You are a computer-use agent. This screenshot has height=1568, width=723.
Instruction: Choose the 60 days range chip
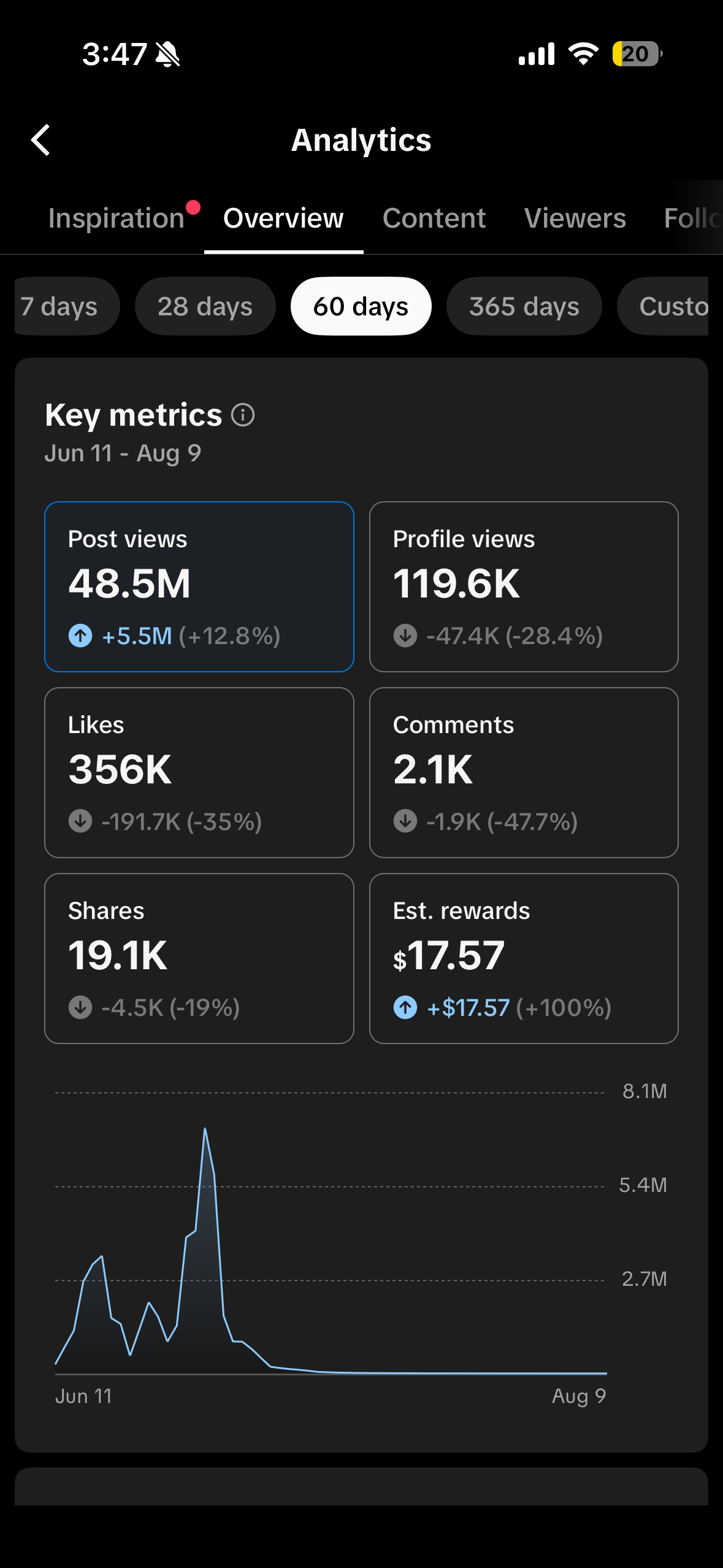[361, 306]
